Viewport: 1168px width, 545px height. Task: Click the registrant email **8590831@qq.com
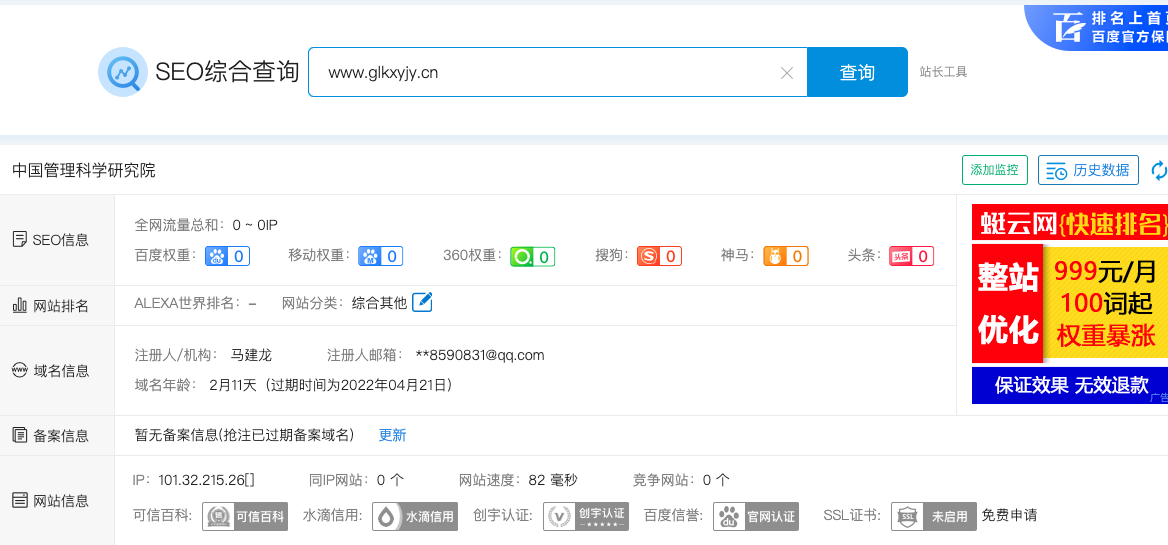(480, 355)
